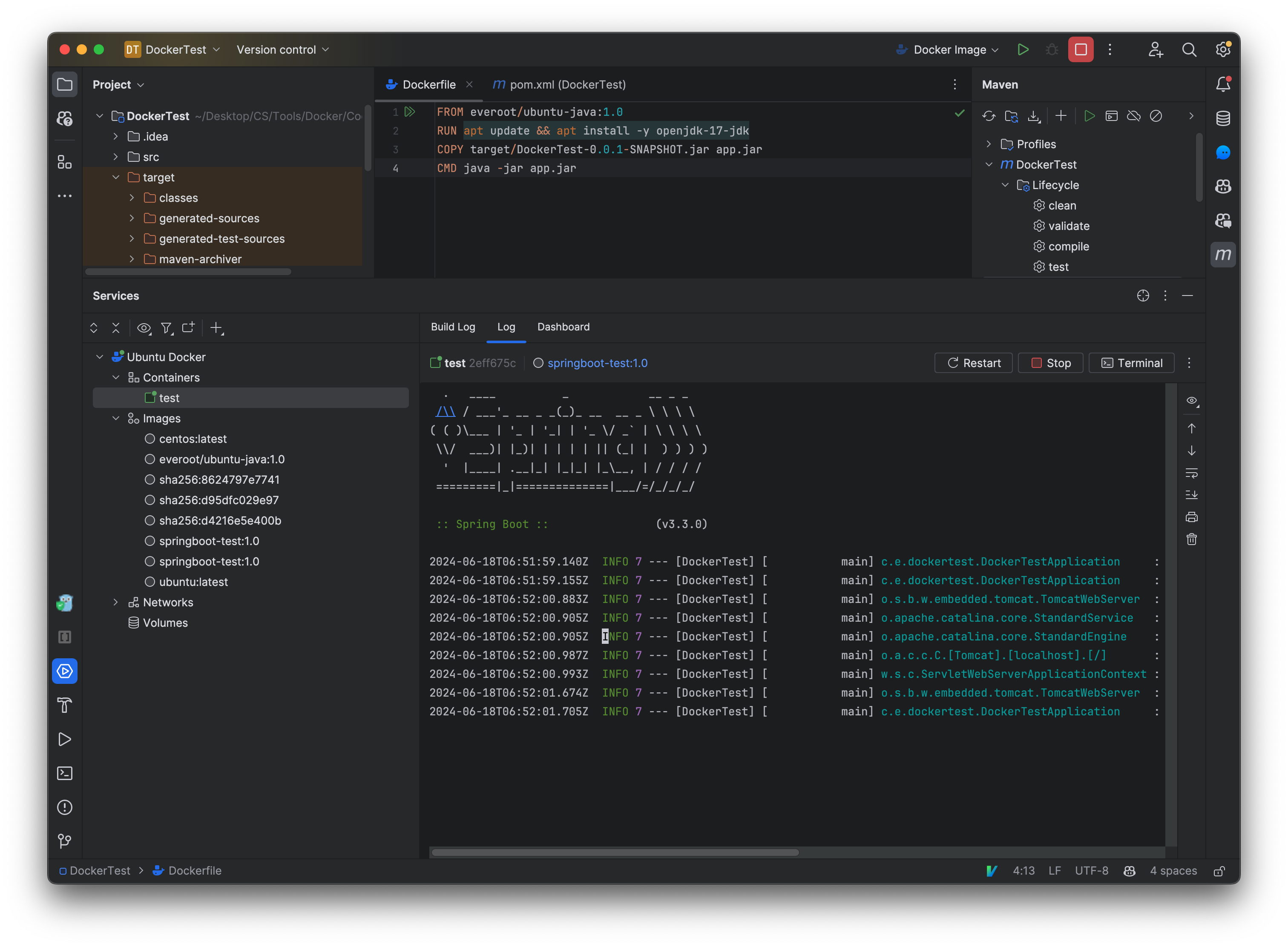Click the log horizontal scrollbar
The image size is (1288, 947).
(x=615, y=852)
